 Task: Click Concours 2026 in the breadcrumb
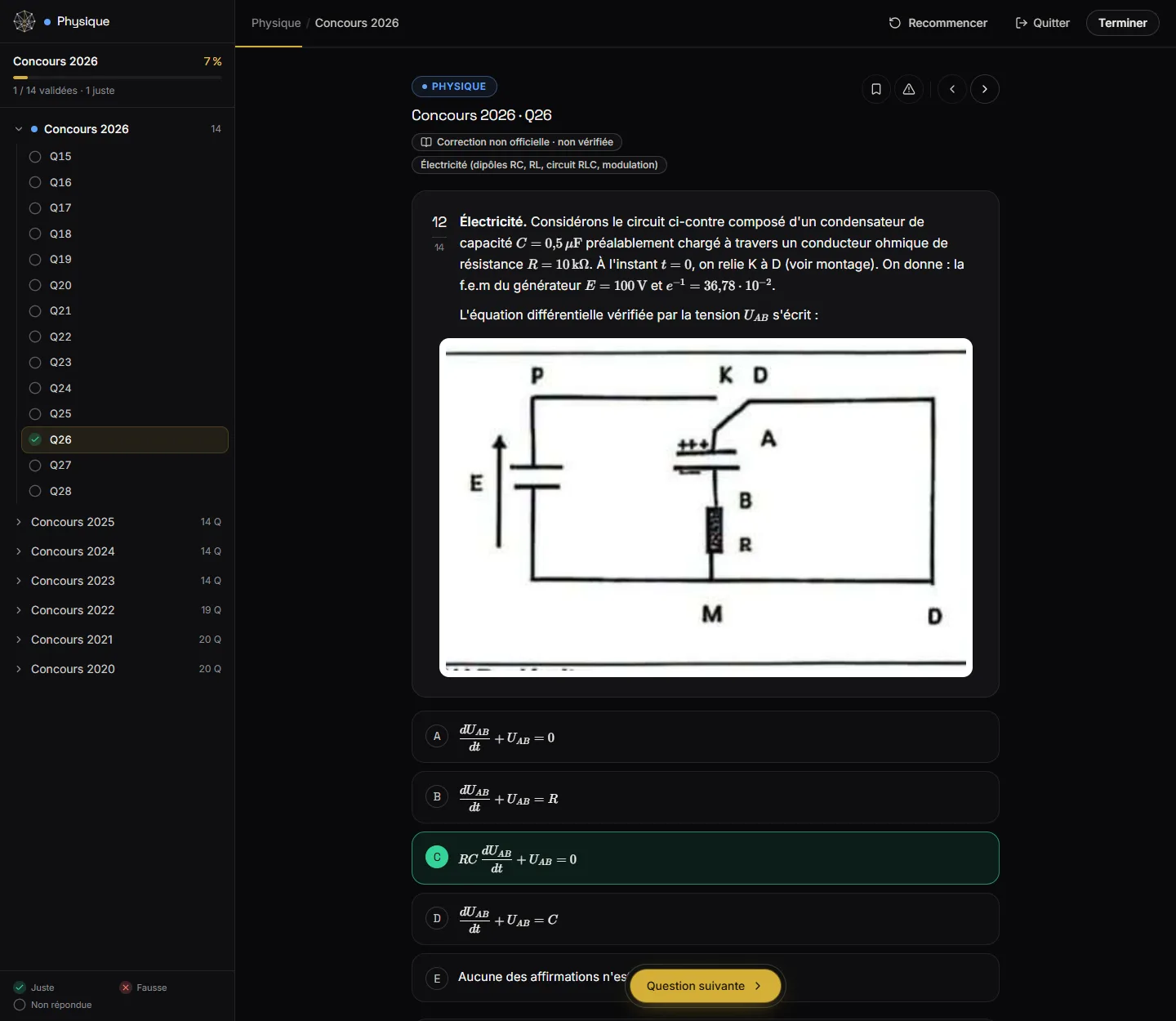(357, 23)
